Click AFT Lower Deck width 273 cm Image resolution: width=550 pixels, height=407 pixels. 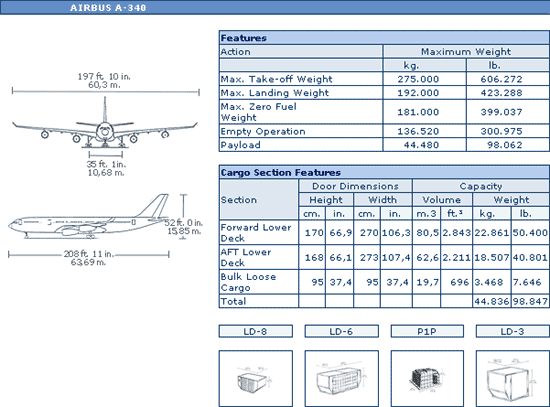(369, 258)
